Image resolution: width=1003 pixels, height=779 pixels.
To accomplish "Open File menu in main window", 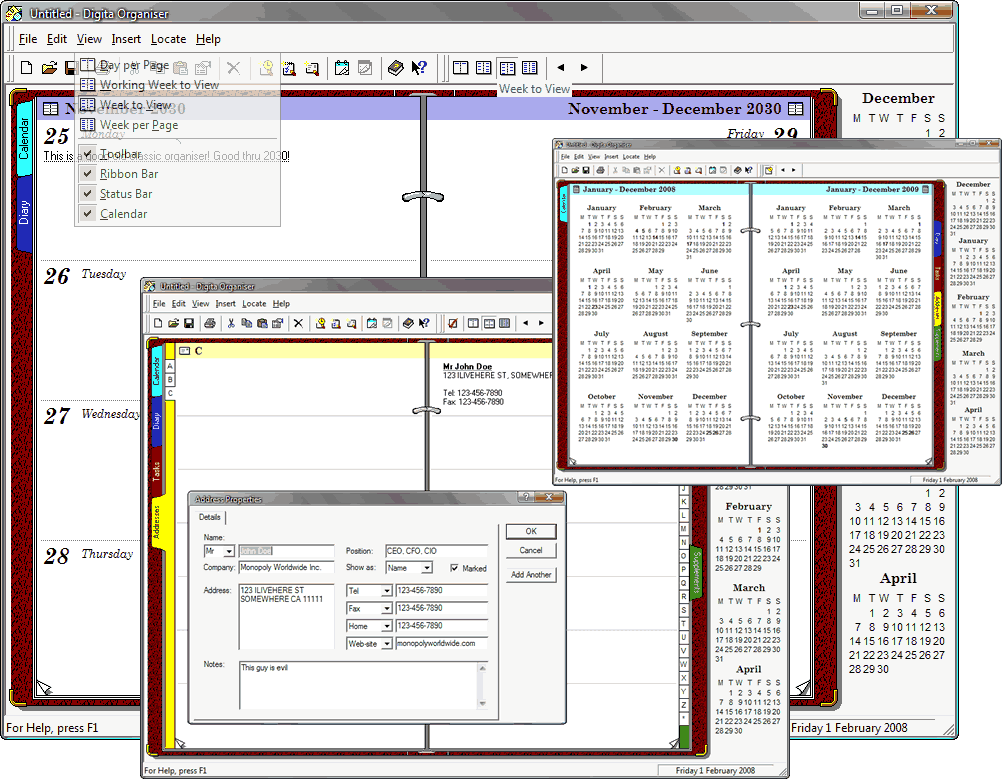I will (x=28, y=39).
